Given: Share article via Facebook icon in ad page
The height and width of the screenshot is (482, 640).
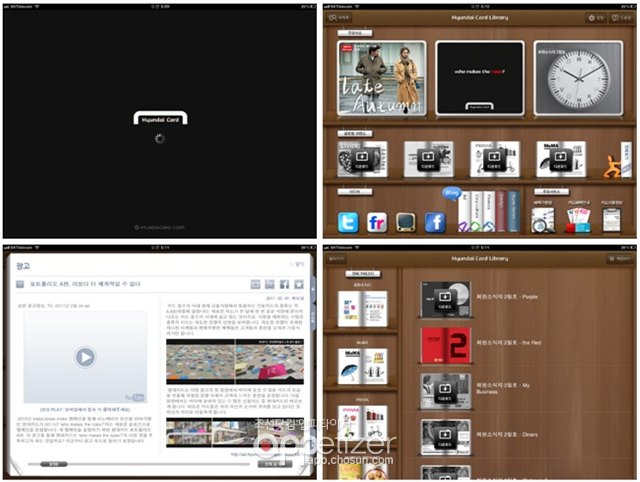Looking at the screenshot, I should coord(284,284).
